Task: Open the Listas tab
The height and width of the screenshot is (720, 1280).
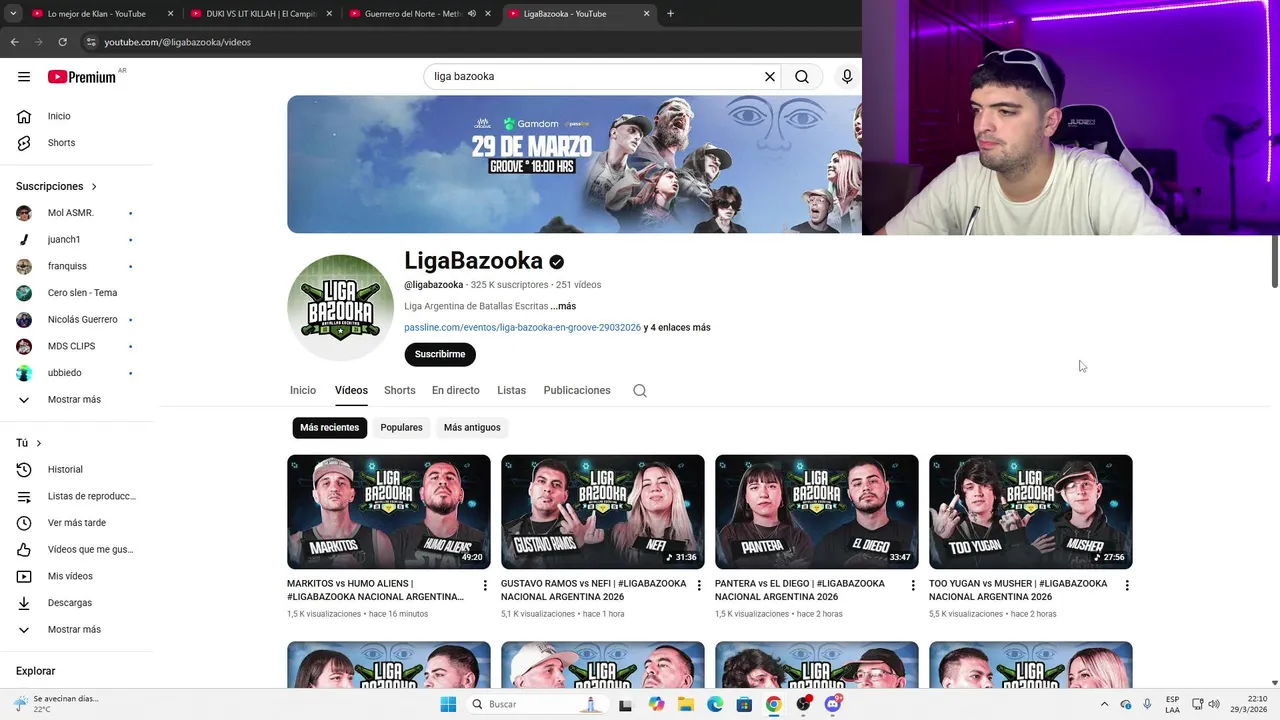Action: 511,390
